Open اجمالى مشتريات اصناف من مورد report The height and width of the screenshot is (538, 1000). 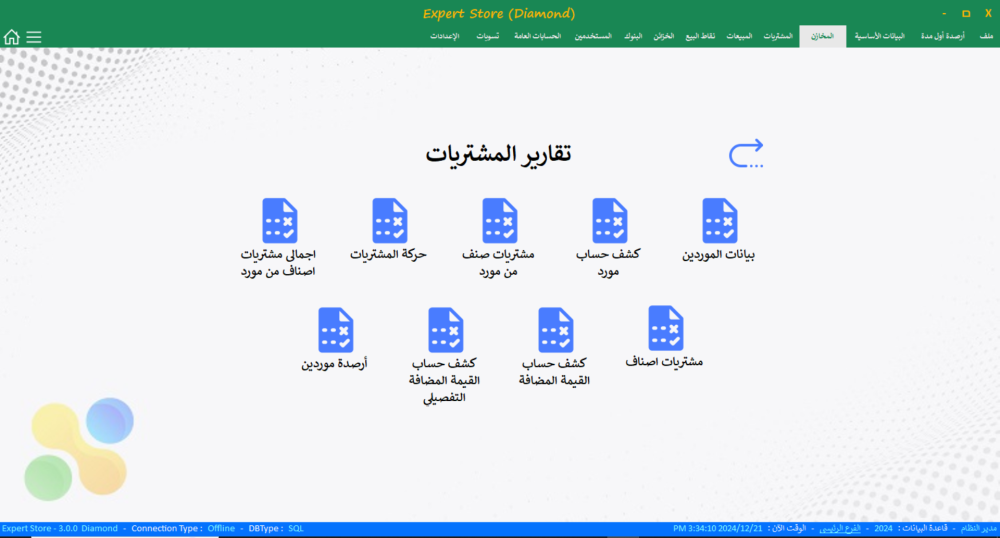279,221
